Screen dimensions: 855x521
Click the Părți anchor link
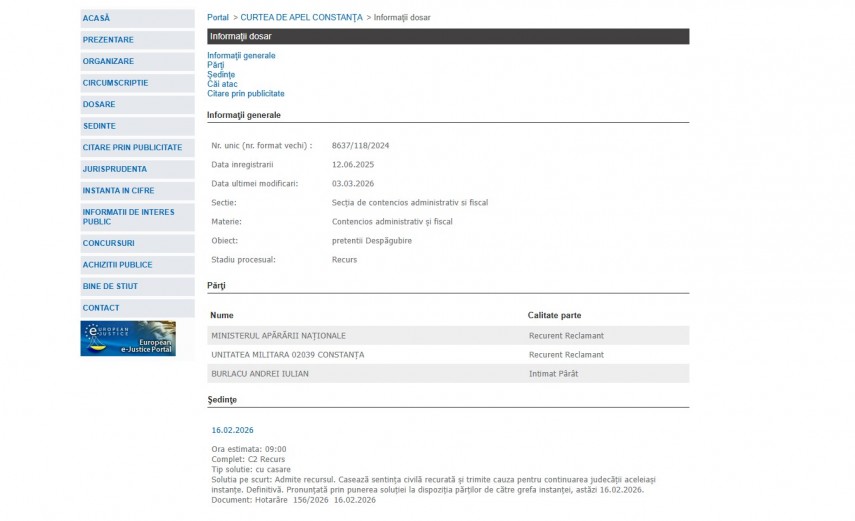click(216, 65)
